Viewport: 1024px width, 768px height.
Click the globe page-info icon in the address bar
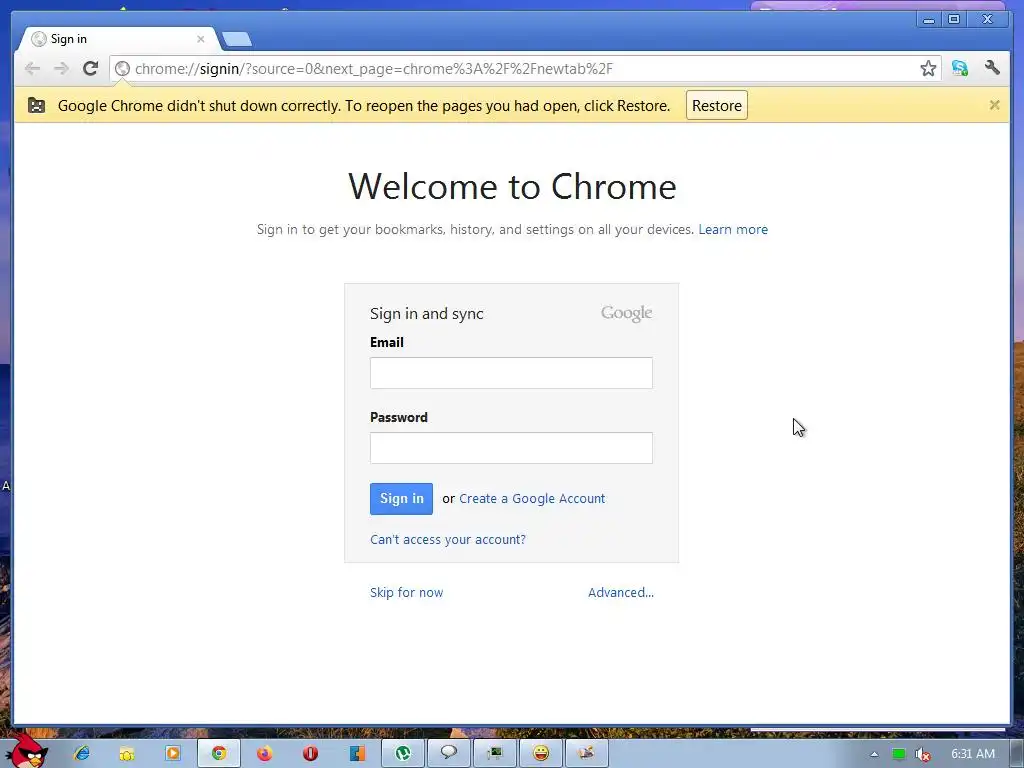coord(122,69)
